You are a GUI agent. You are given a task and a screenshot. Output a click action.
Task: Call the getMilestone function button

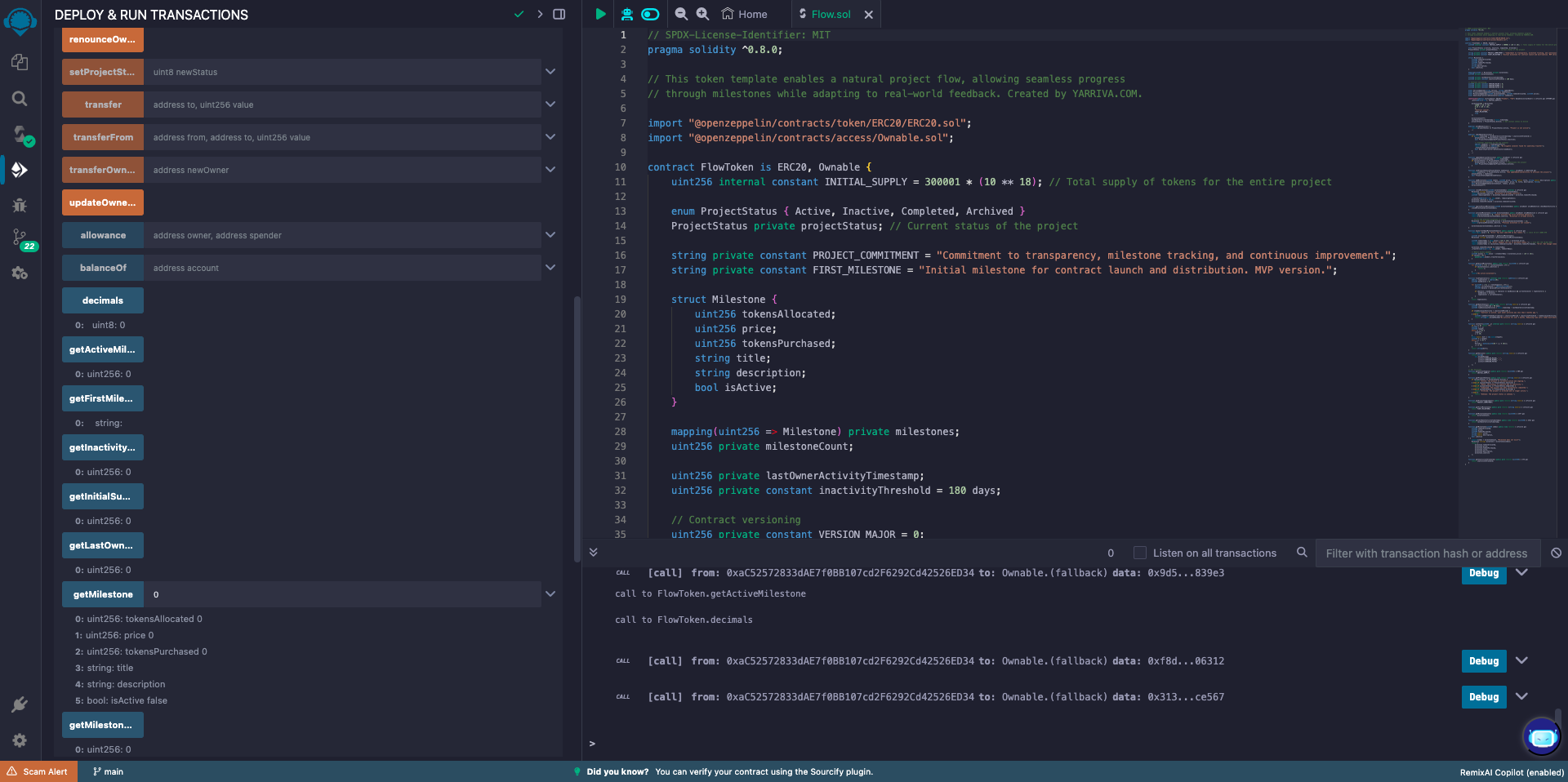(x=103, y=594)
